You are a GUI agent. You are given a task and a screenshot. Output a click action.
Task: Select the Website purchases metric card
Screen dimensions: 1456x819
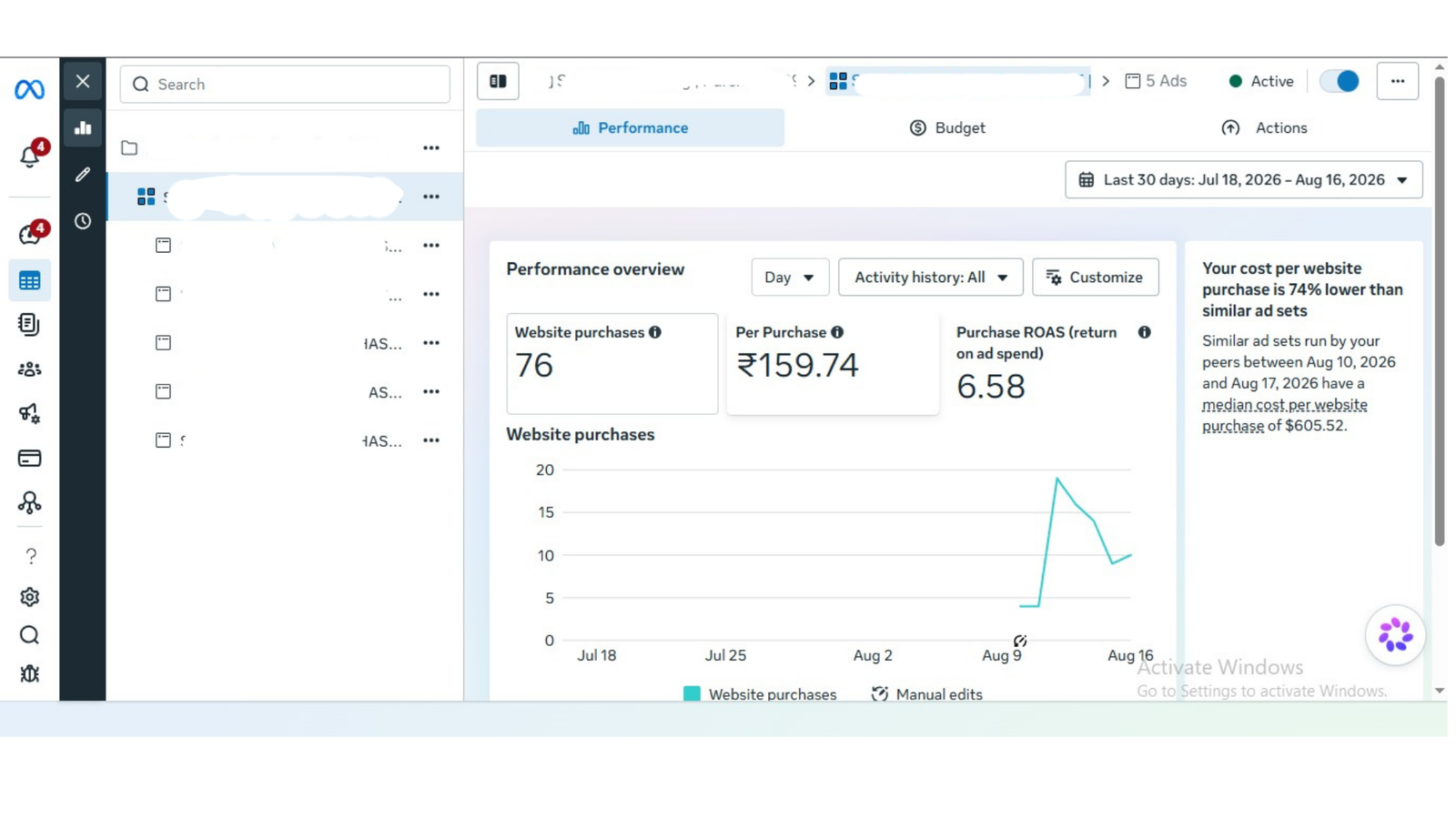612,364
